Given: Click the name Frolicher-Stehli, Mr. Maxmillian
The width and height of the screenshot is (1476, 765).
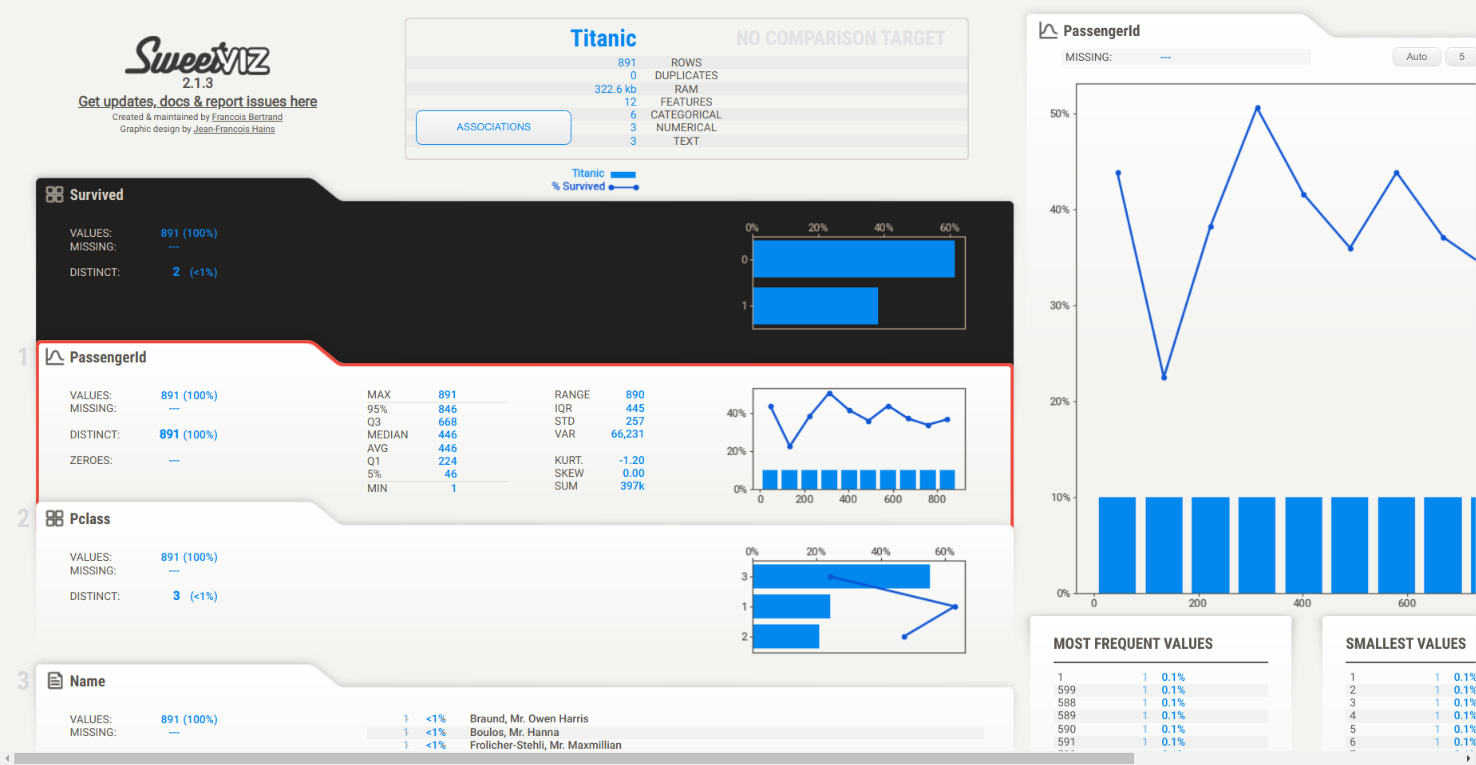Looking at the screenshot, I should point(546,745).
